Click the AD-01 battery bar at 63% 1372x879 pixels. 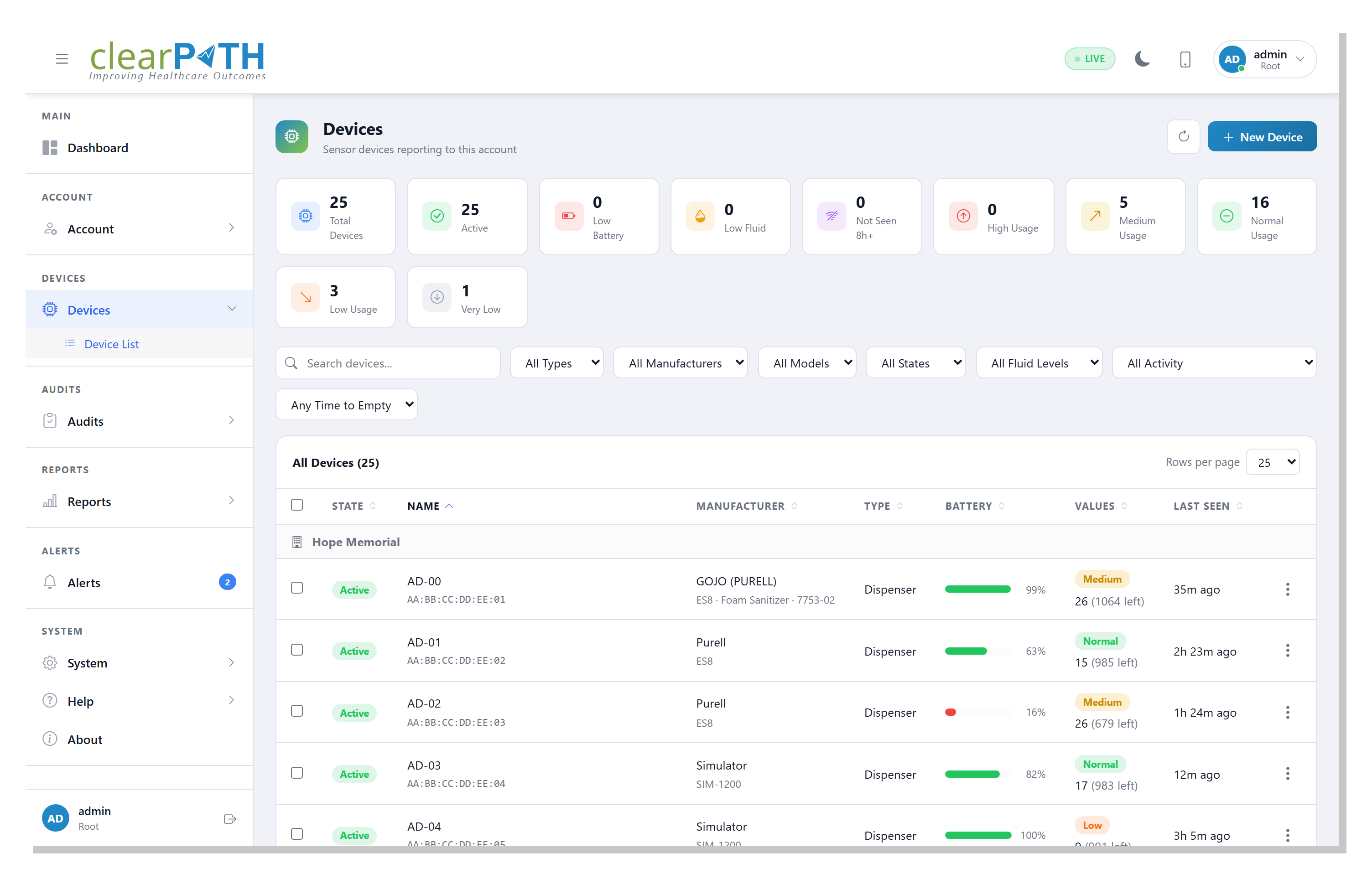pyautogui.click(x=977, y=651)
